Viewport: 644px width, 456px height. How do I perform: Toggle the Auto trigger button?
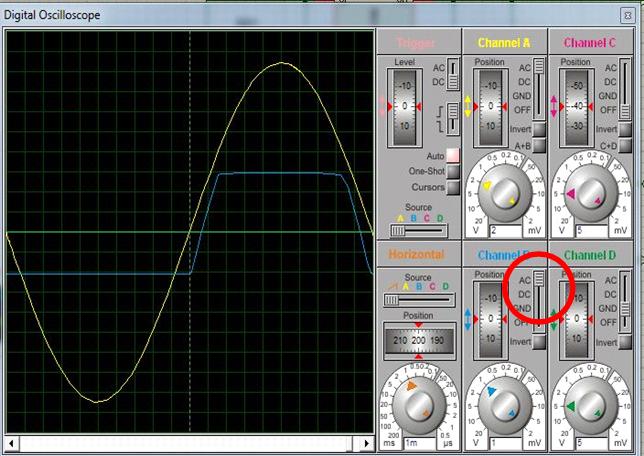(x=453, y=155)
